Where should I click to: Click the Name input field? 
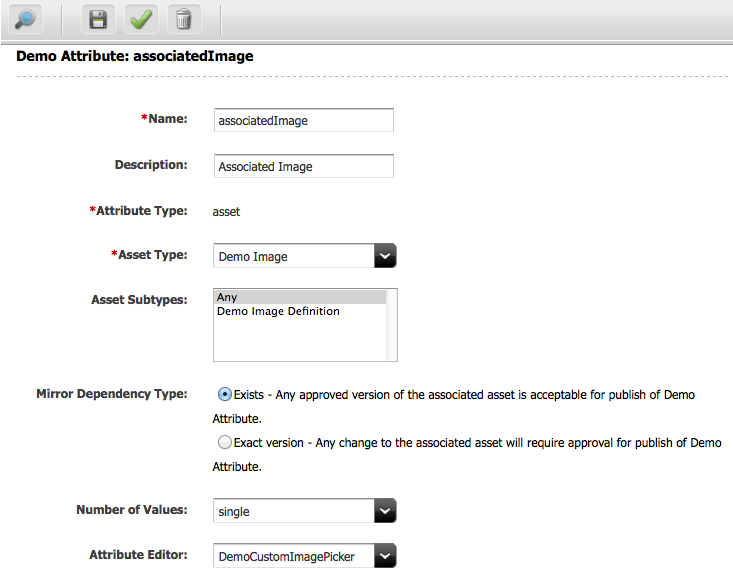pyautogui.click(x=304, y=120)
